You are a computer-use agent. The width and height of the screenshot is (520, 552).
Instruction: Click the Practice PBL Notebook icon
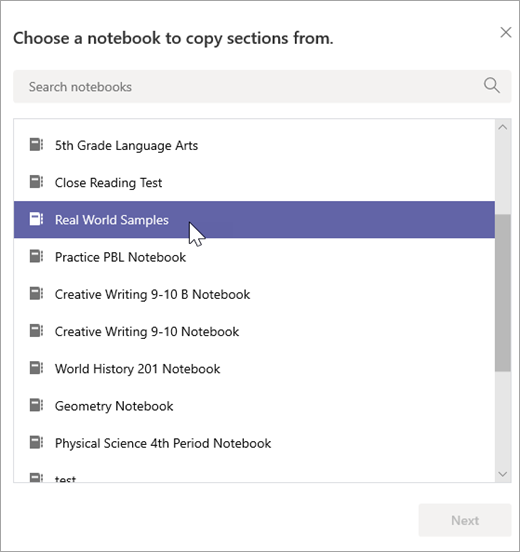point(36,256)
